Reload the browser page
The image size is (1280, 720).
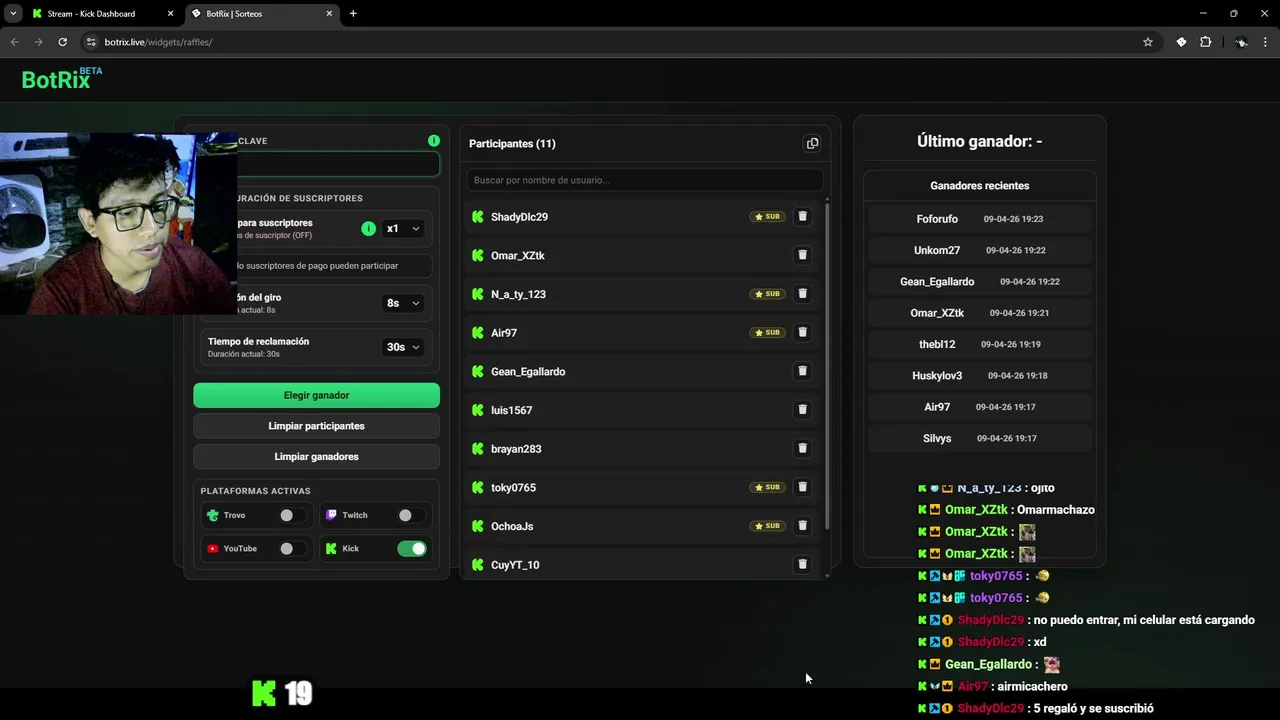point(62,42)
